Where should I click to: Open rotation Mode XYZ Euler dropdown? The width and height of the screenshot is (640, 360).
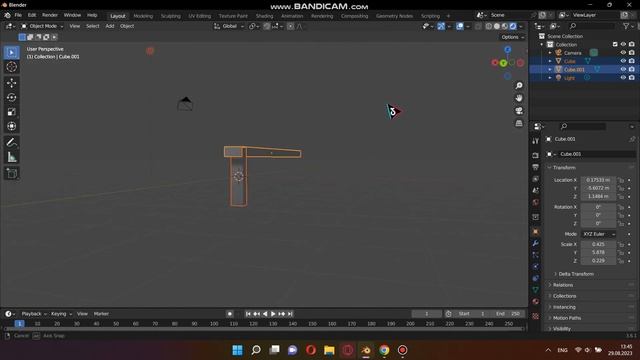pos(599,234)
